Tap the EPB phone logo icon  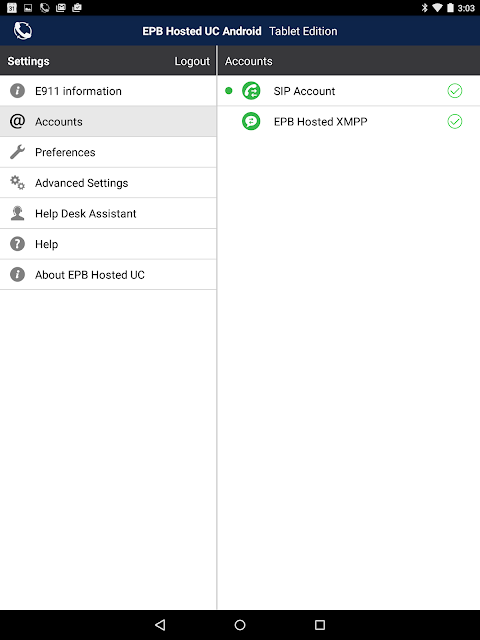22,31
